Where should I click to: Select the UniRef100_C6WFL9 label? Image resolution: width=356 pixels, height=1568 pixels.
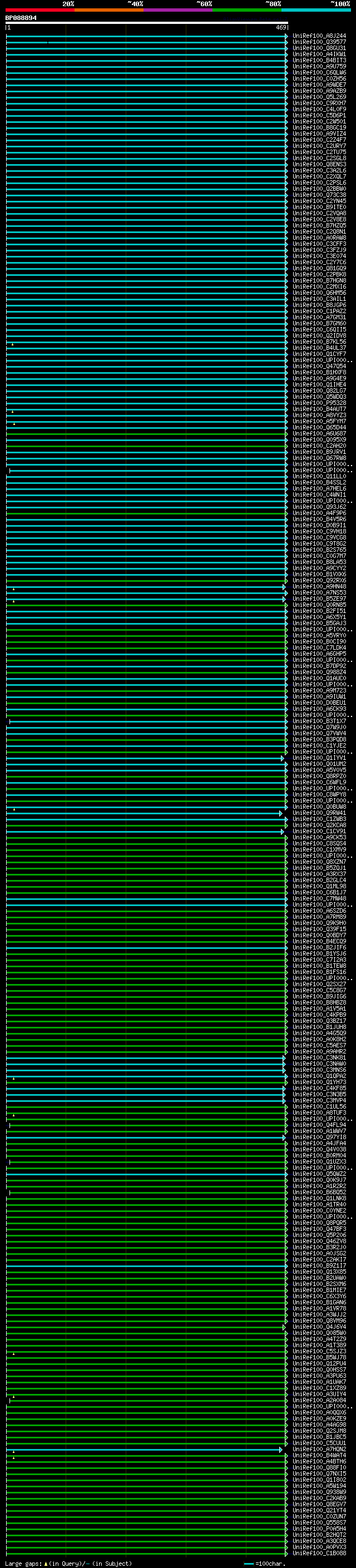point(319,782)
